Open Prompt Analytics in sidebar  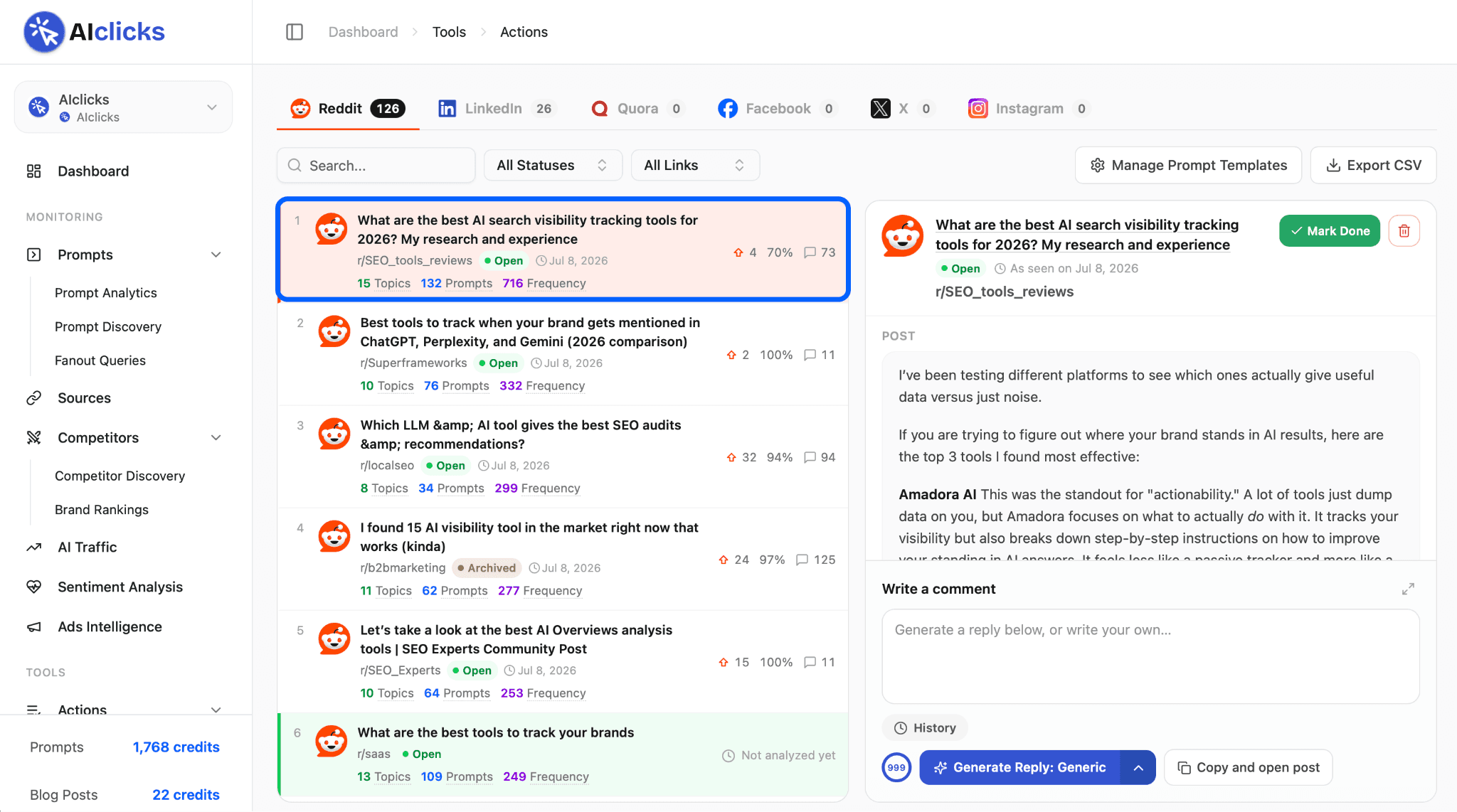pyautogui.click(x=105, y=293)
